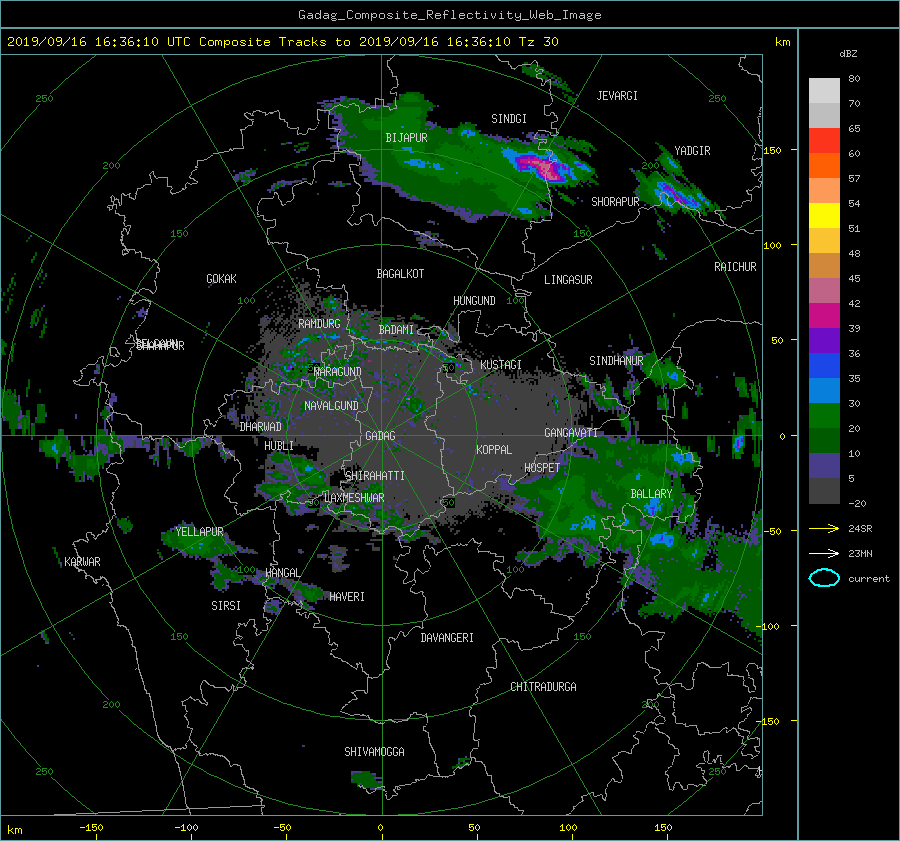Click the SHORAPUR city label
The height and width of the screenshot is (841, 900).
click(x=615, y=202)
